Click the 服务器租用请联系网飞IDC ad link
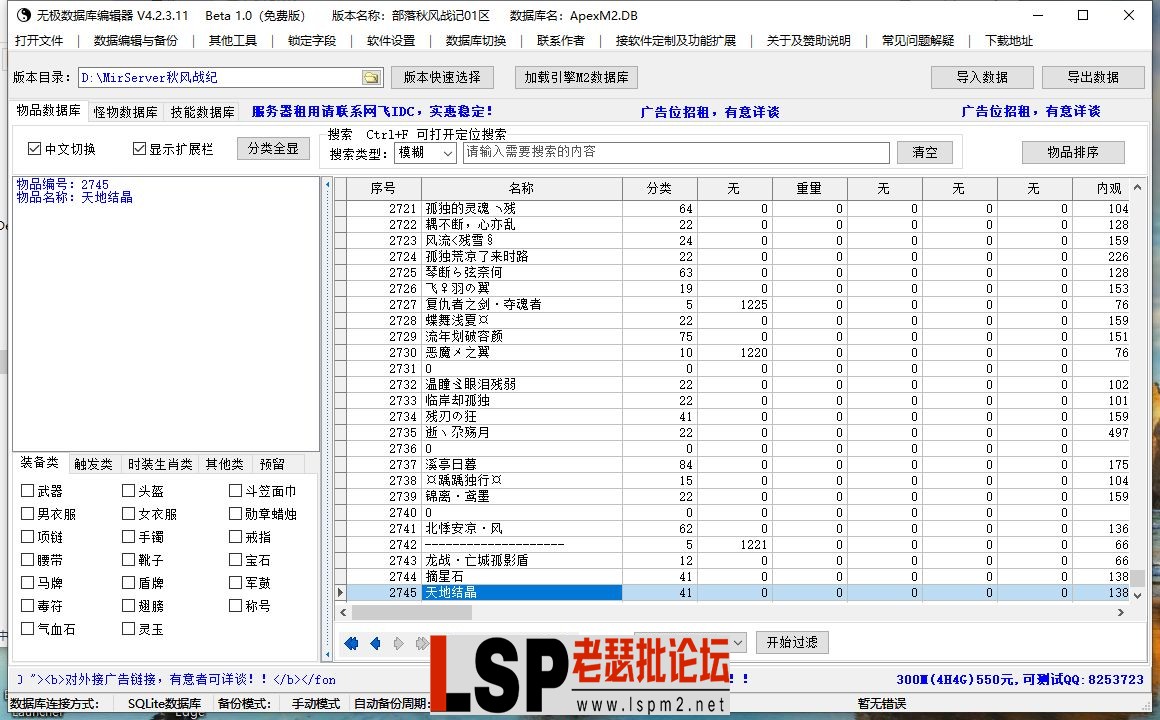Screen dimensions: 1160x720 click(371, 112)
